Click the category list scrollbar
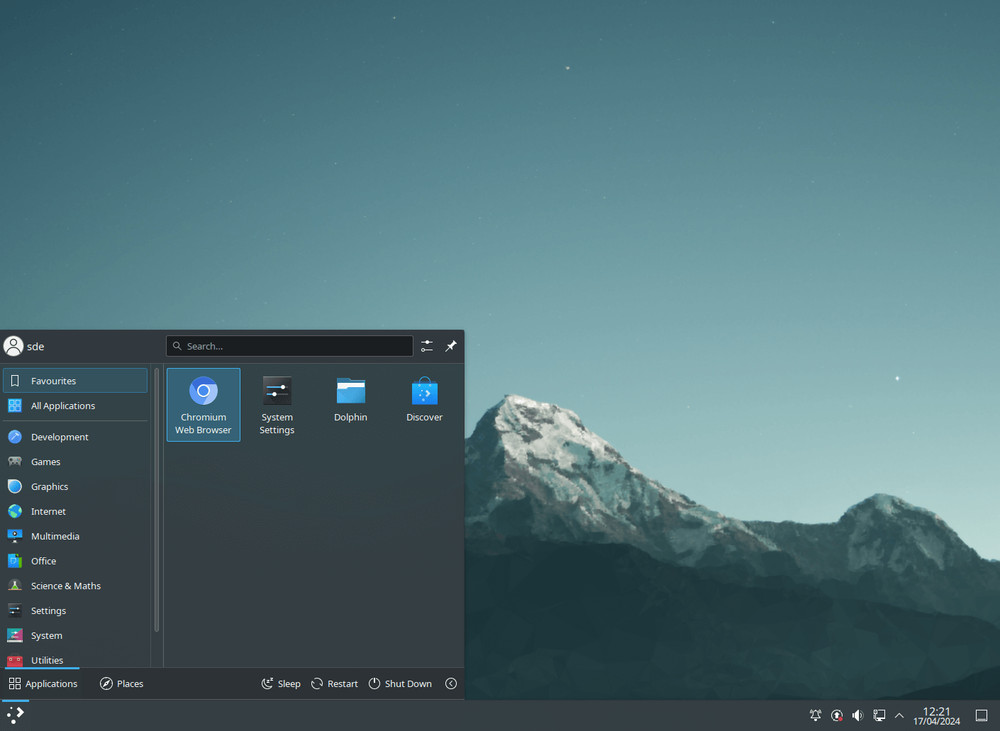 point(156,500)
